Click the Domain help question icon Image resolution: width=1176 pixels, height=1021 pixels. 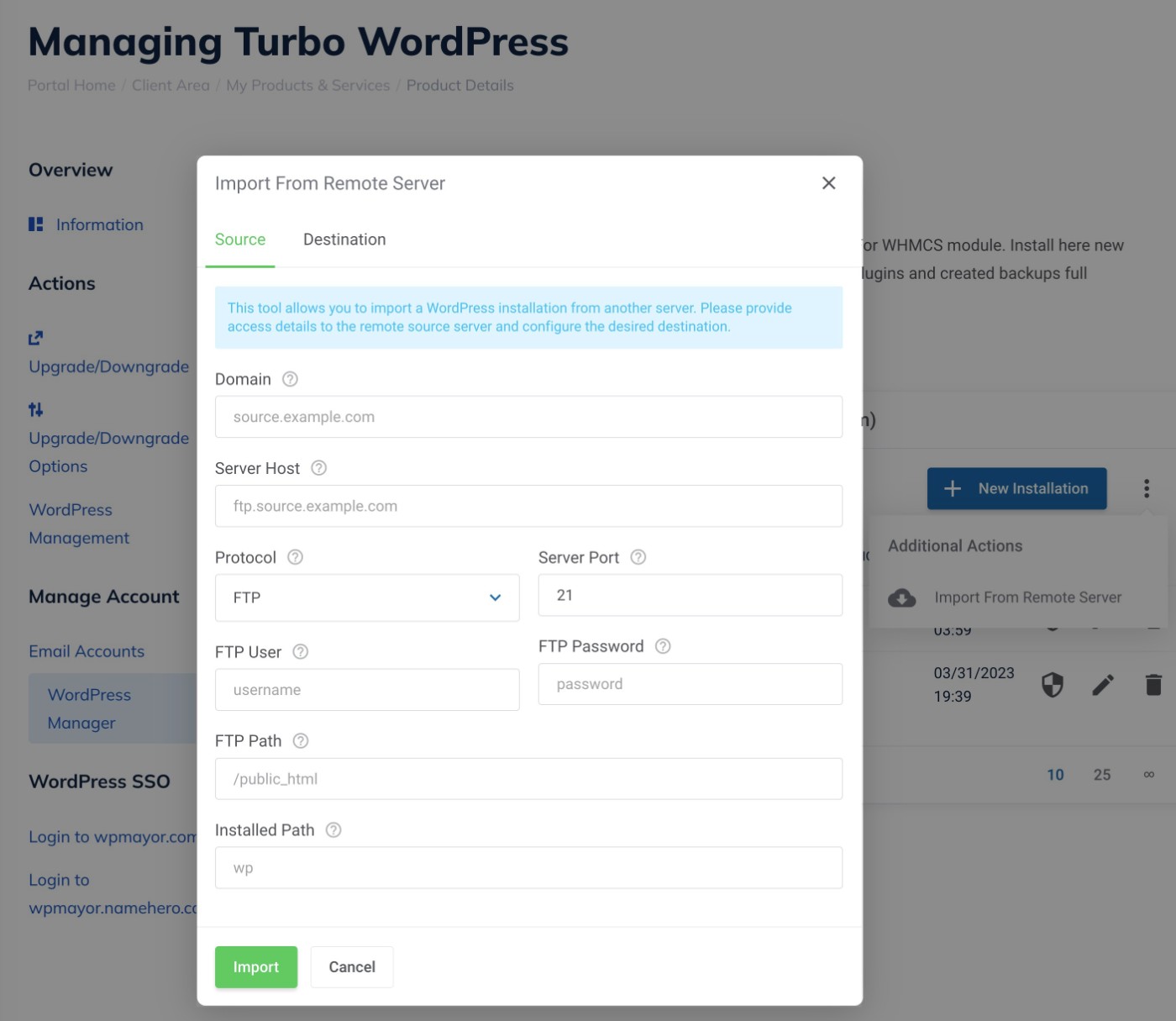290,379
